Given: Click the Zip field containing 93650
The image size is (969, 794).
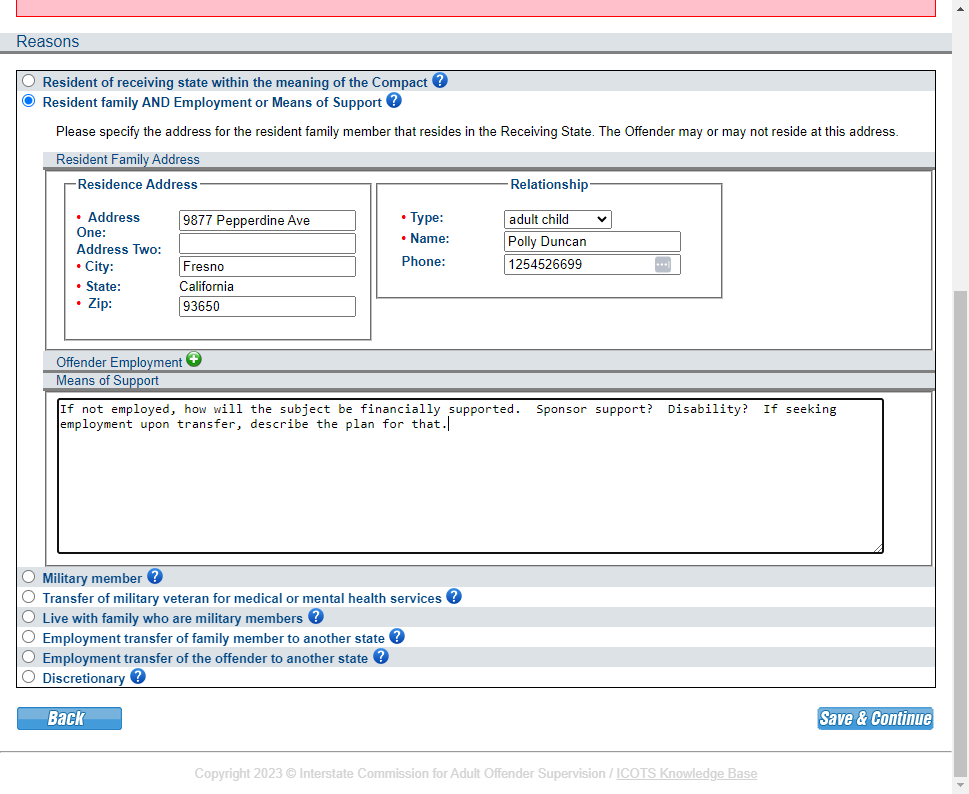Looking at the screenshot, I should pos(267,306).
